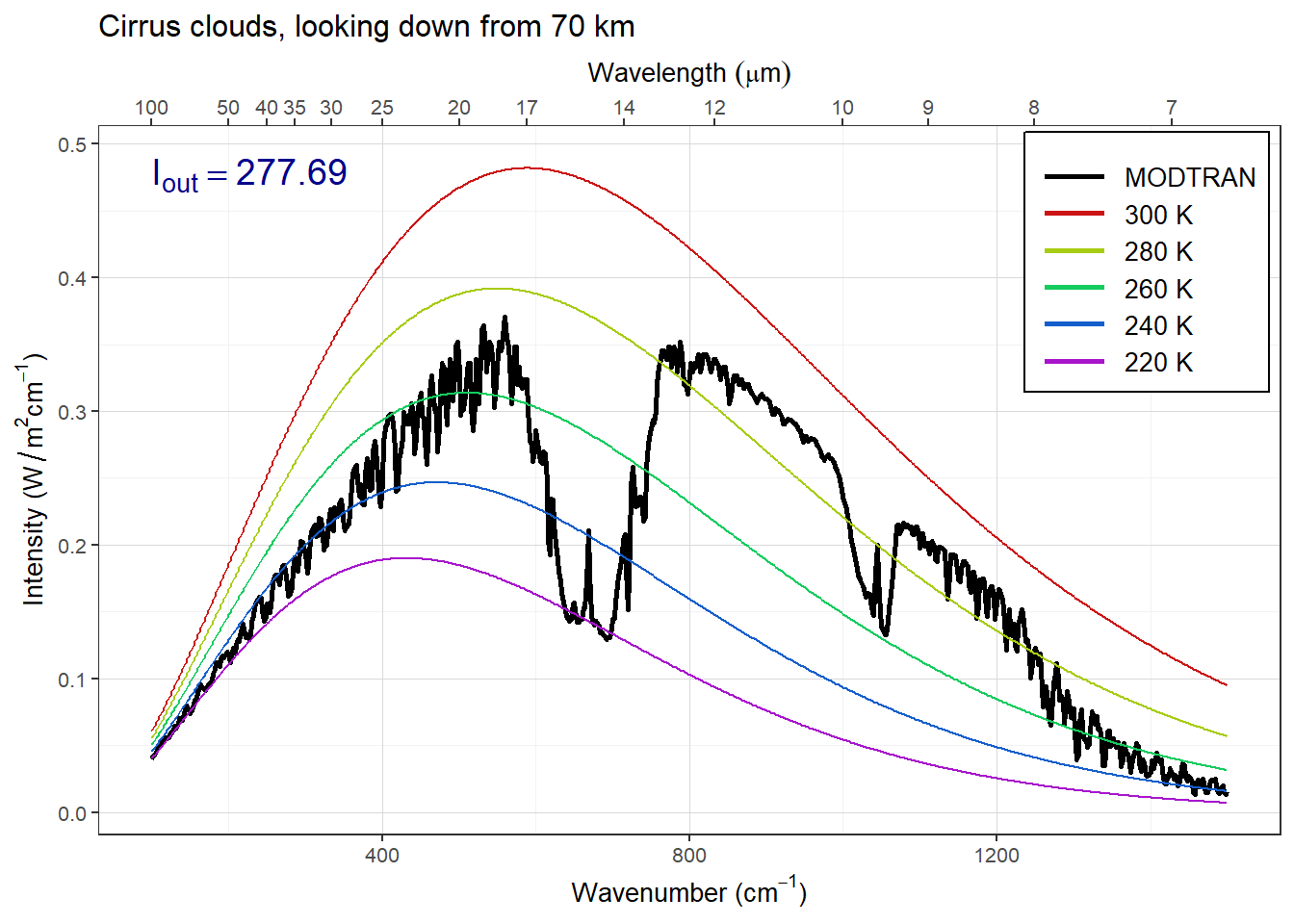Click the 'Wavenumber (cm⁻¹)' bottom axis title
Screen dimensions: 1294x924
pyautogui.click(x=689, y=891)
